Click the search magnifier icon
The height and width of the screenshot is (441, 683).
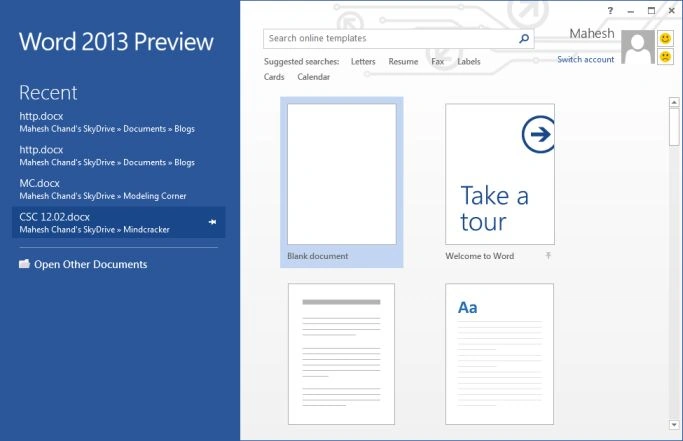(x=524, y=39)
